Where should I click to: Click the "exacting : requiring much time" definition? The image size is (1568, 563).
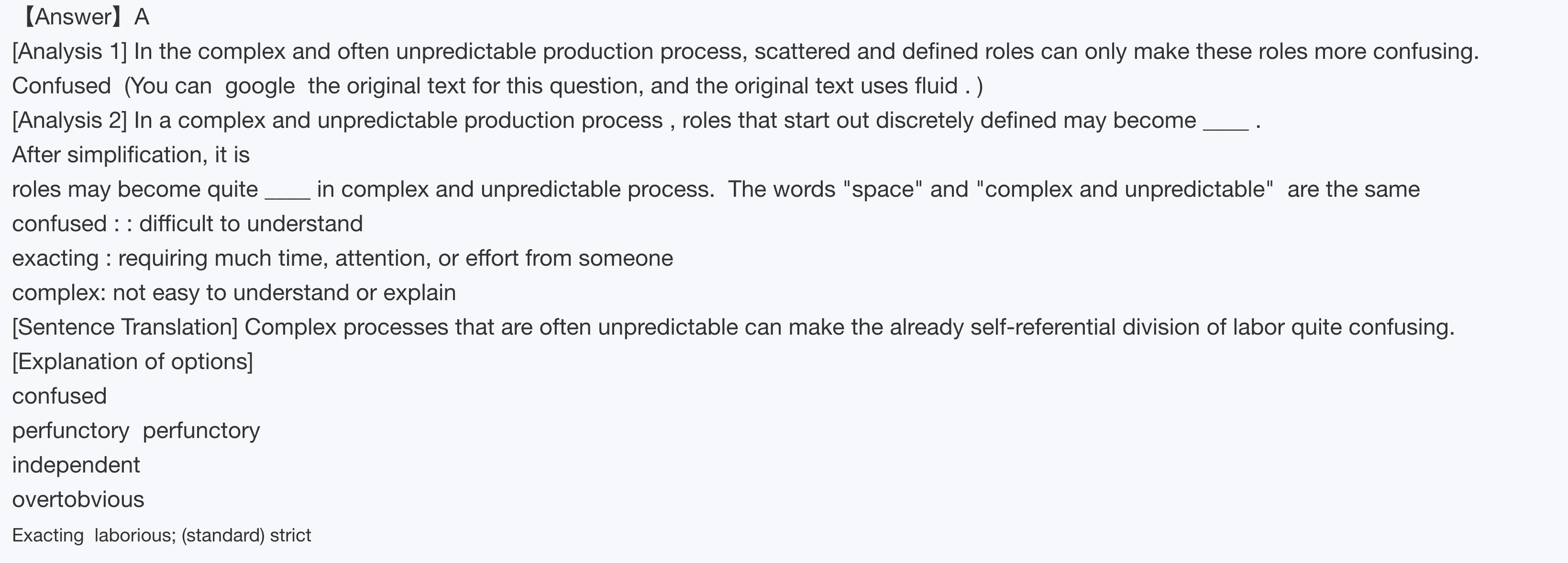(342, 259)
